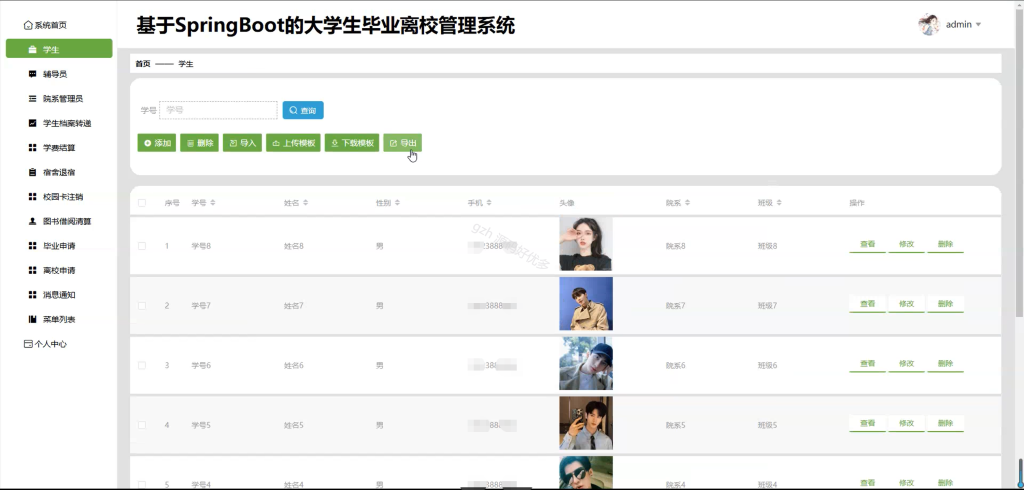Sort by 手机 column arrows
Image resolution: width=1024 pixels, height=490 pixels.
click(x=488, y=203)
